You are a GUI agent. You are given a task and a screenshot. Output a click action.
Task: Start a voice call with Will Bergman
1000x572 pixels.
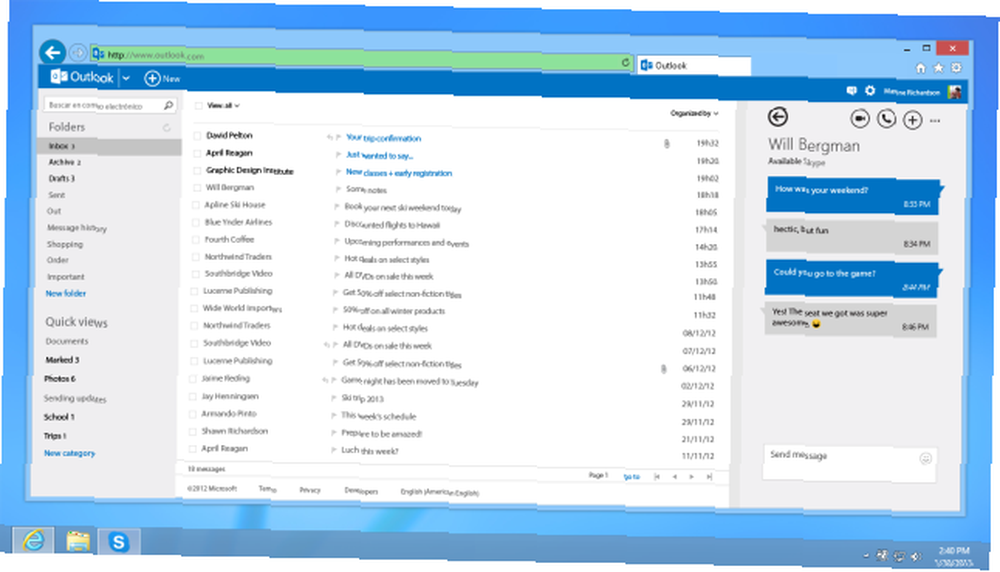[x=886, y=119]
